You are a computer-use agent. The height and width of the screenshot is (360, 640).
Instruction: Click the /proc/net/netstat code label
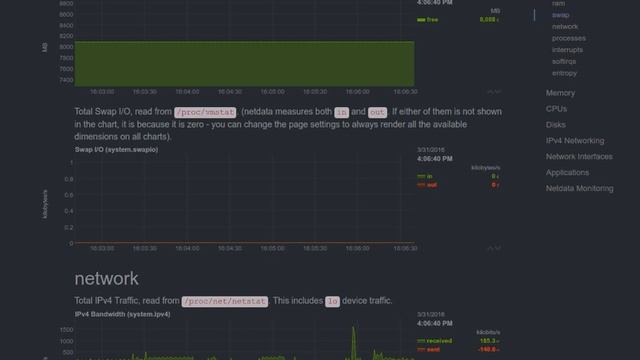[x=224, y=301]
